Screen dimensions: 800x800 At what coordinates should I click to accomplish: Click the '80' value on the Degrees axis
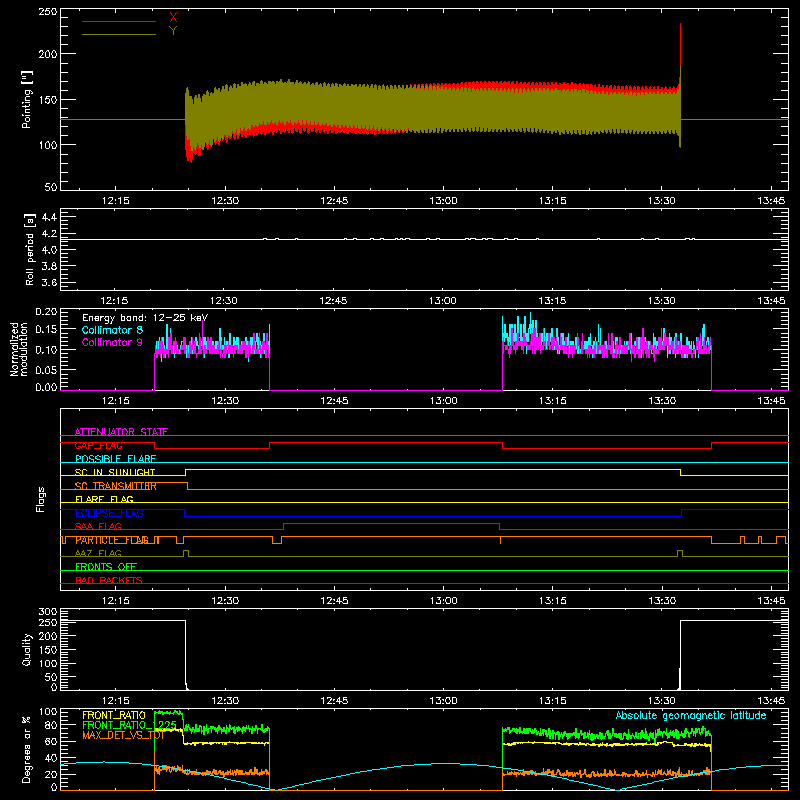51,725
